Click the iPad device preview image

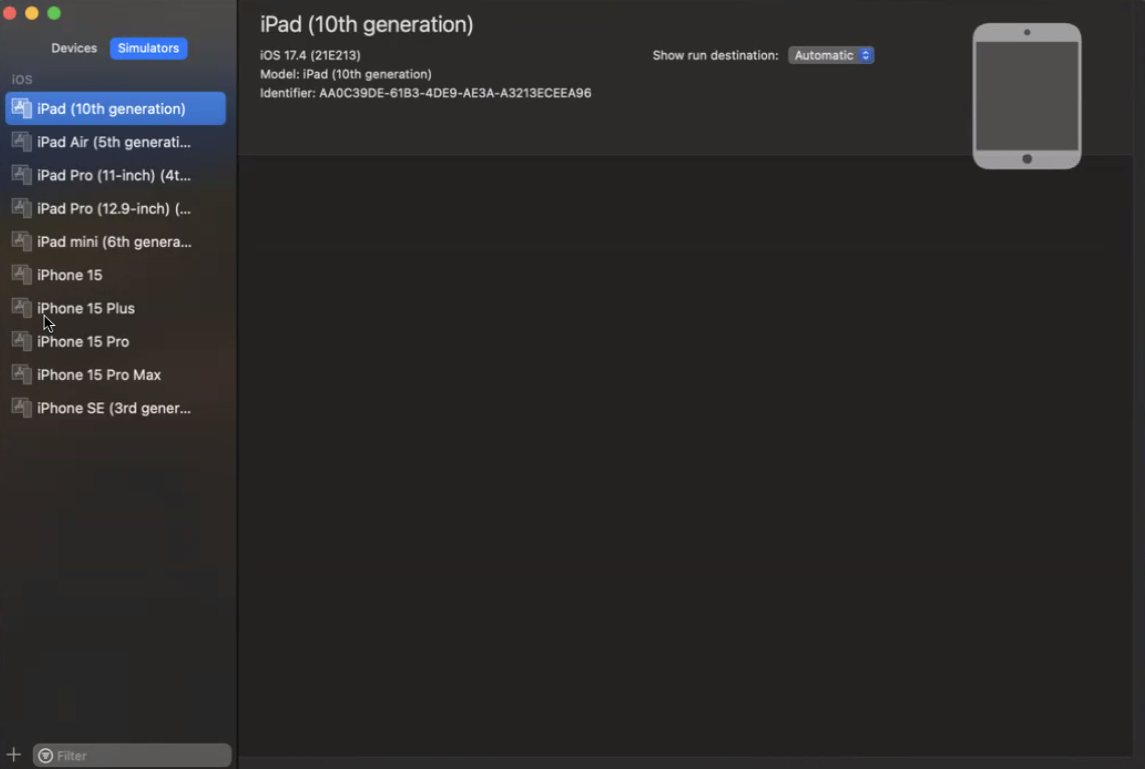1027,96
